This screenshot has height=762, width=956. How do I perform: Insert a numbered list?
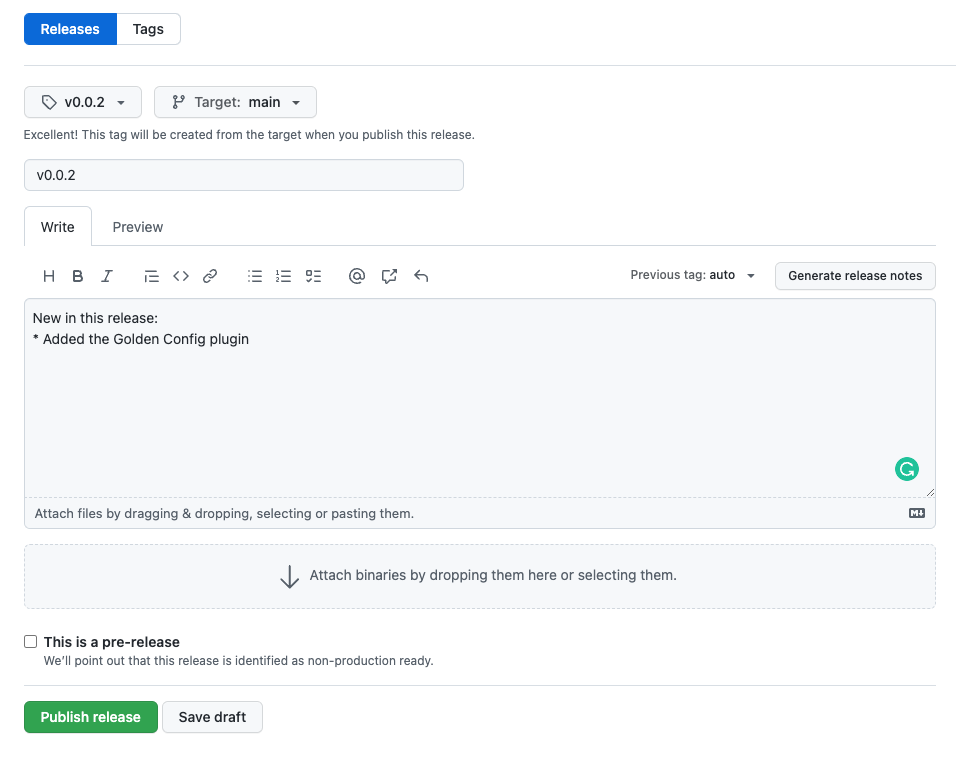click(x=284, y=276)
